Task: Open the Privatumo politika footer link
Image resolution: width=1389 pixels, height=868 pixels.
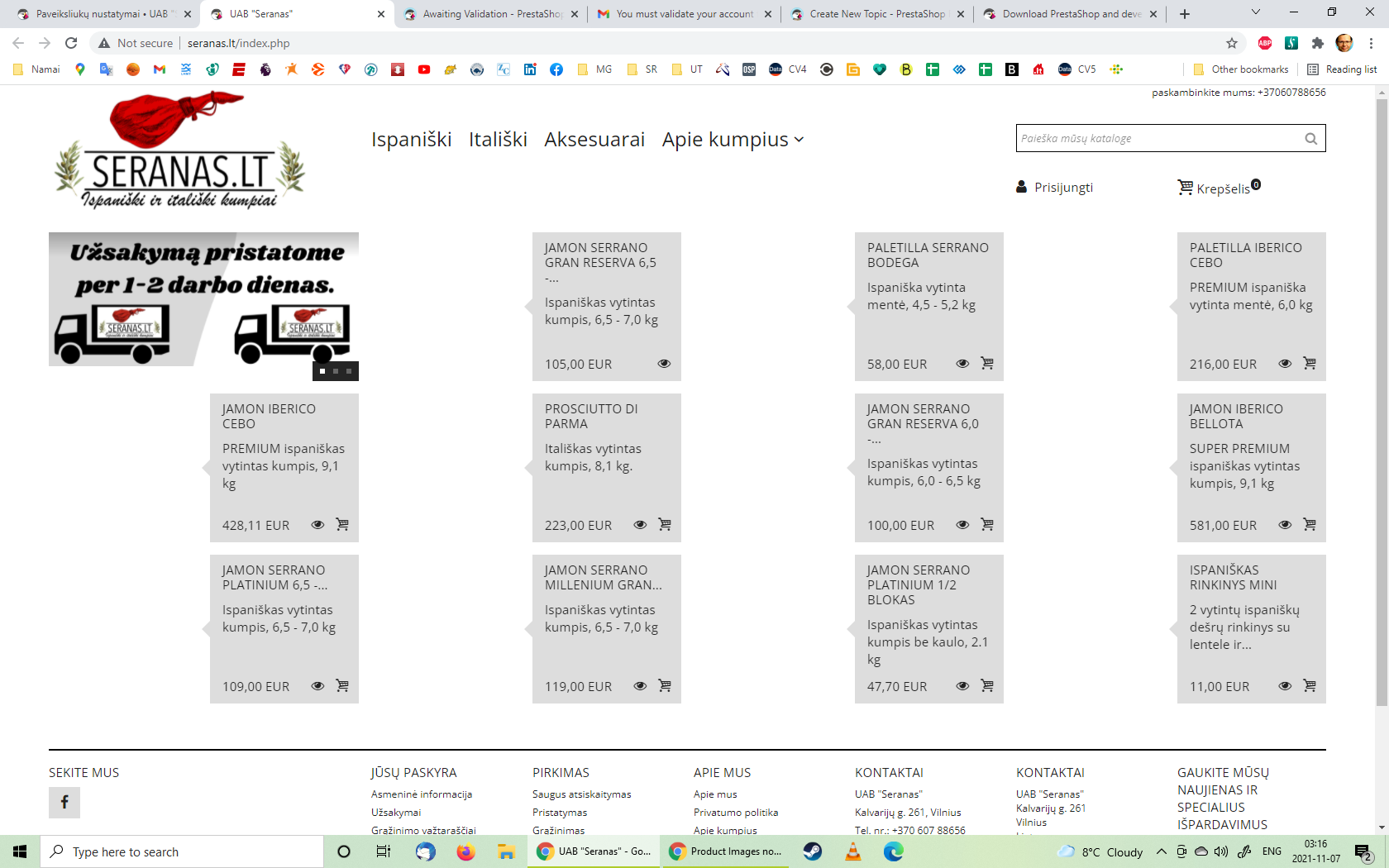Action: coord(736,813)
